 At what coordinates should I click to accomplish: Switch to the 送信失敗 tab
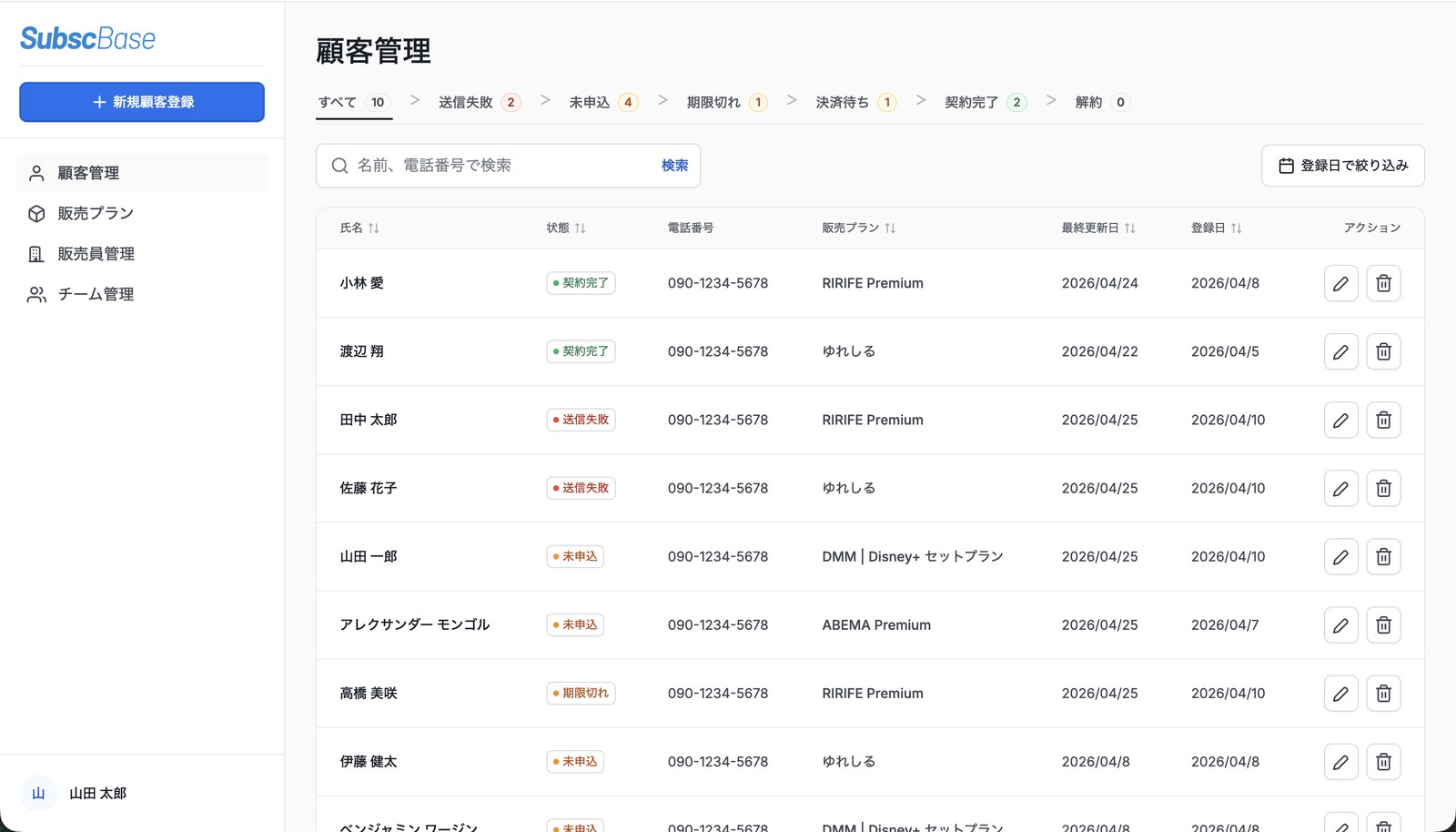click(480, 102)
